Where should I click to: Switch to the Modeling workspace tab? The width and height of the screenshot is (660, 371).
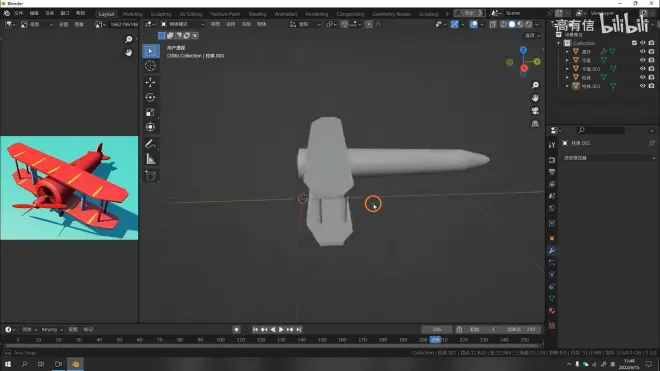click(x=133, y=14)
